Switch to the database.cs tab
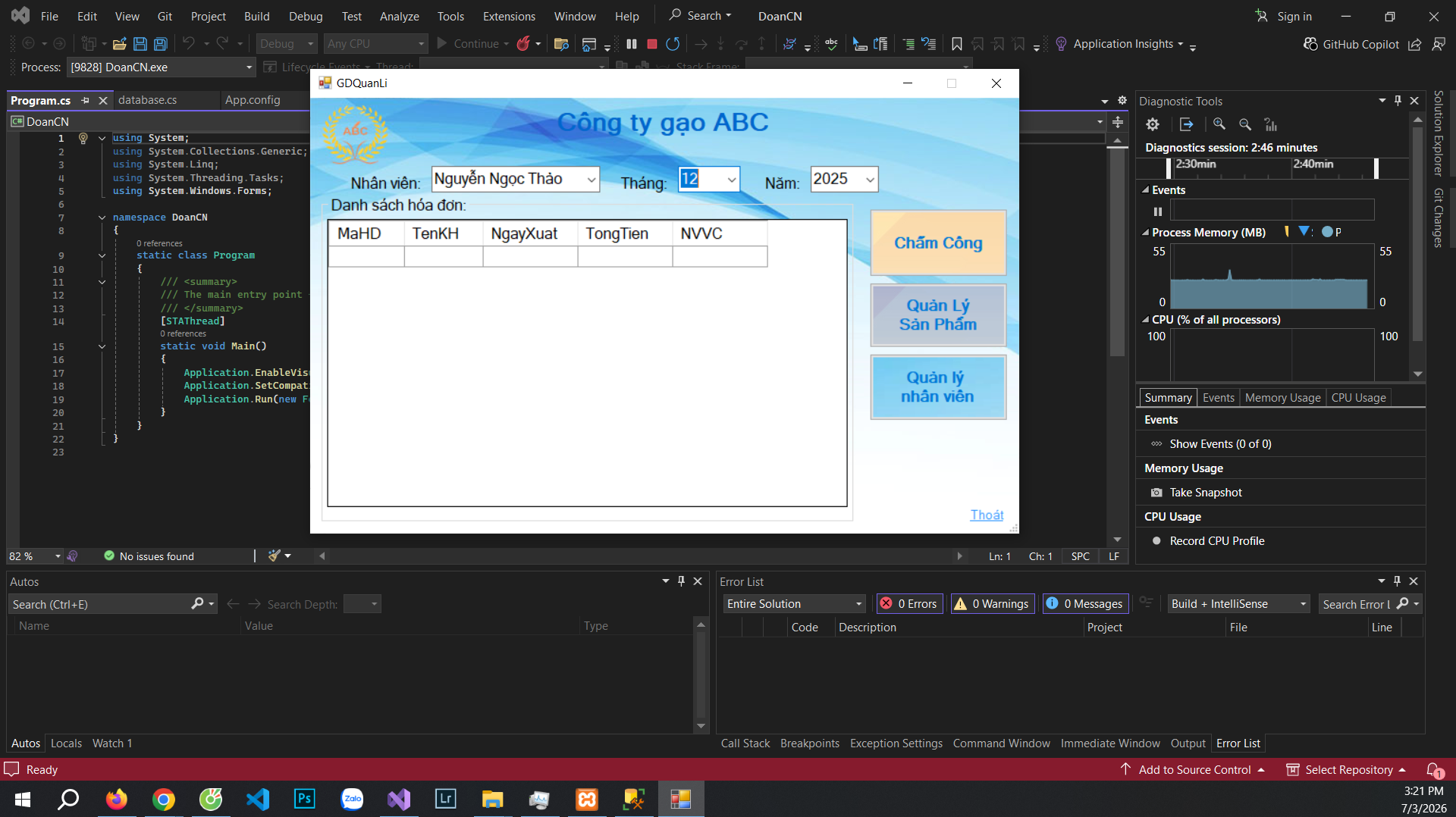This screenshot has height=817, width=1456. pos(148,100)
